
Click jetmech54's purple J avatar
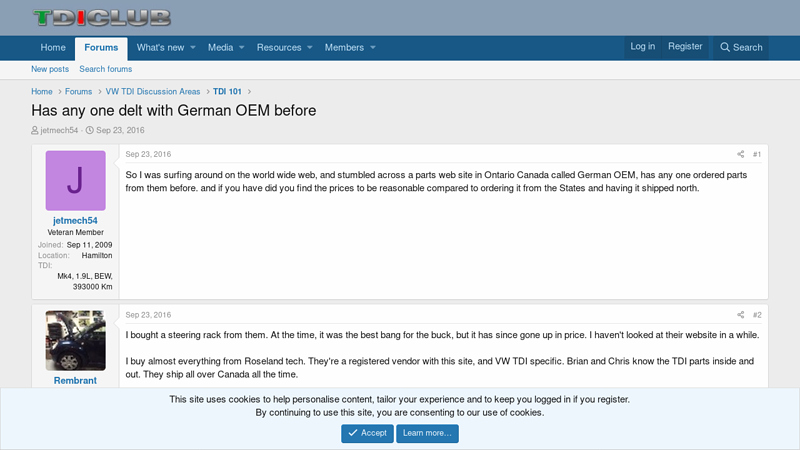(x=76, y=181)
